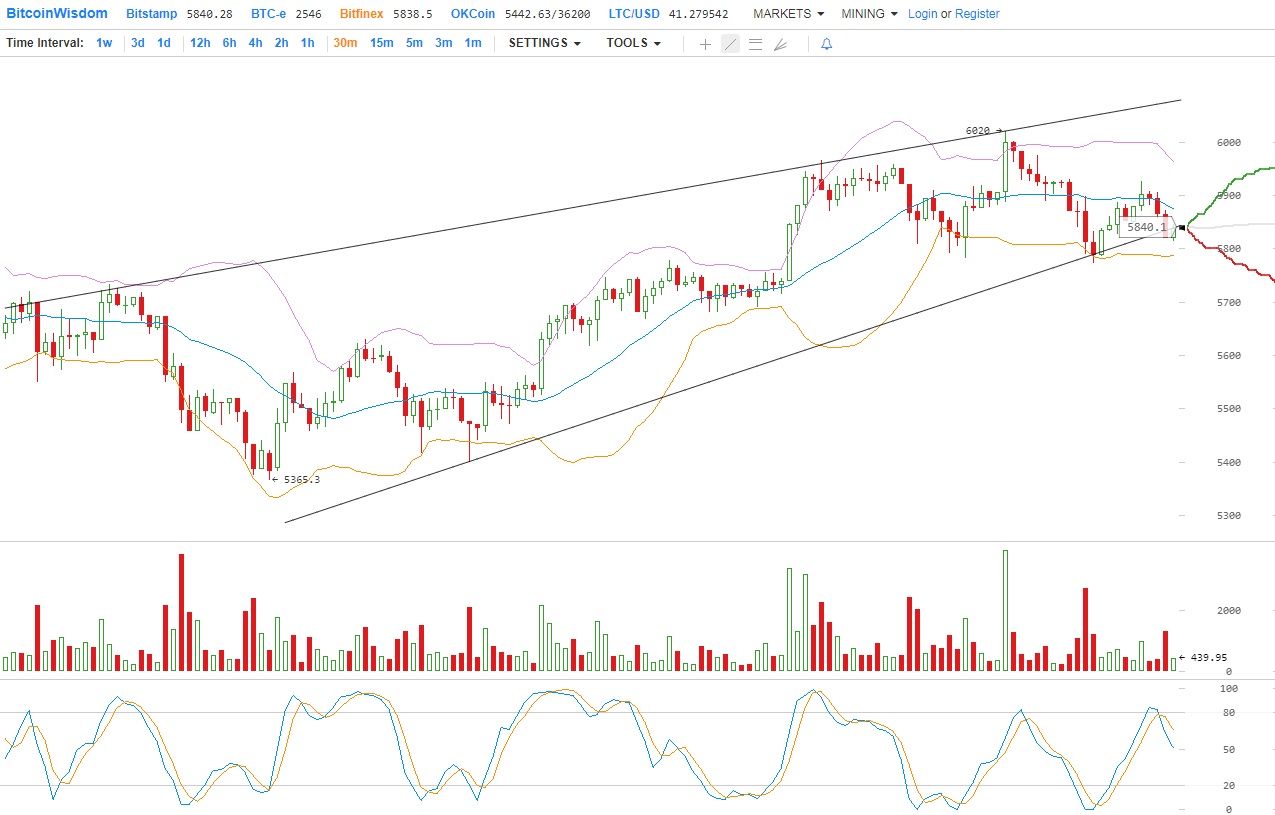Image resolution: width=1275 pixels, height=815 pixels.
Task: Select the 1d time interval
Action: [x=163, y=43]
